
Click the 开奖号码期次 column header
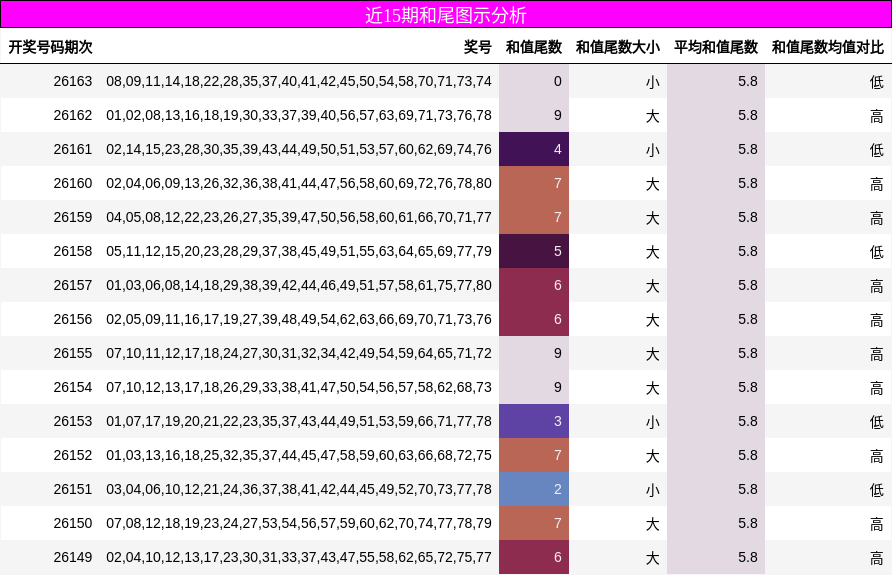point(50,47)
